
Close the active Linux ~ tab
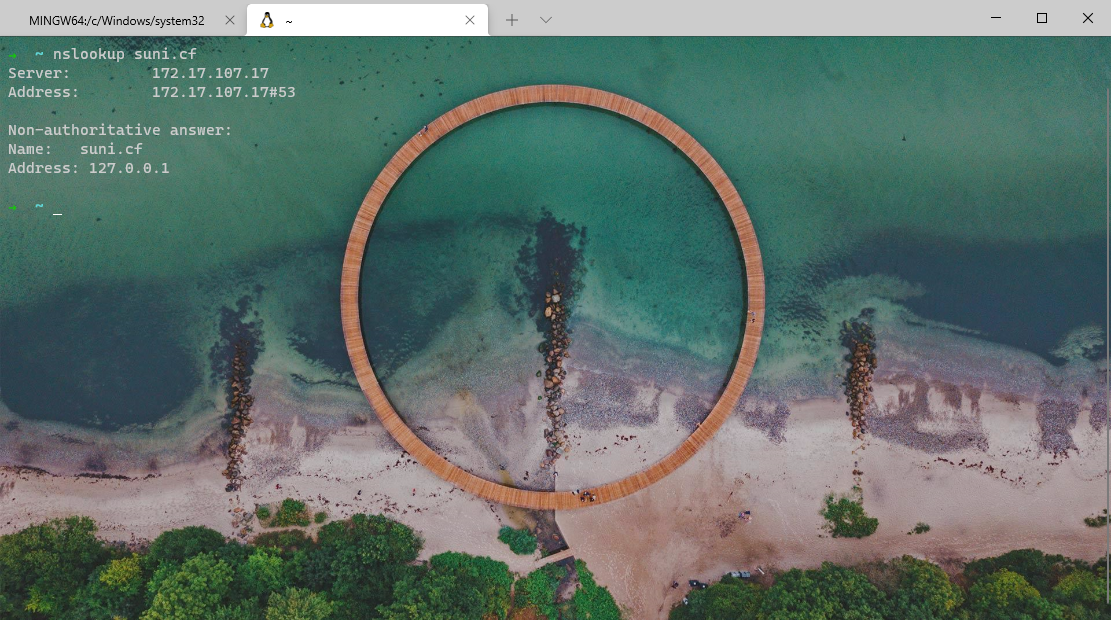click(x=470, y=21)
